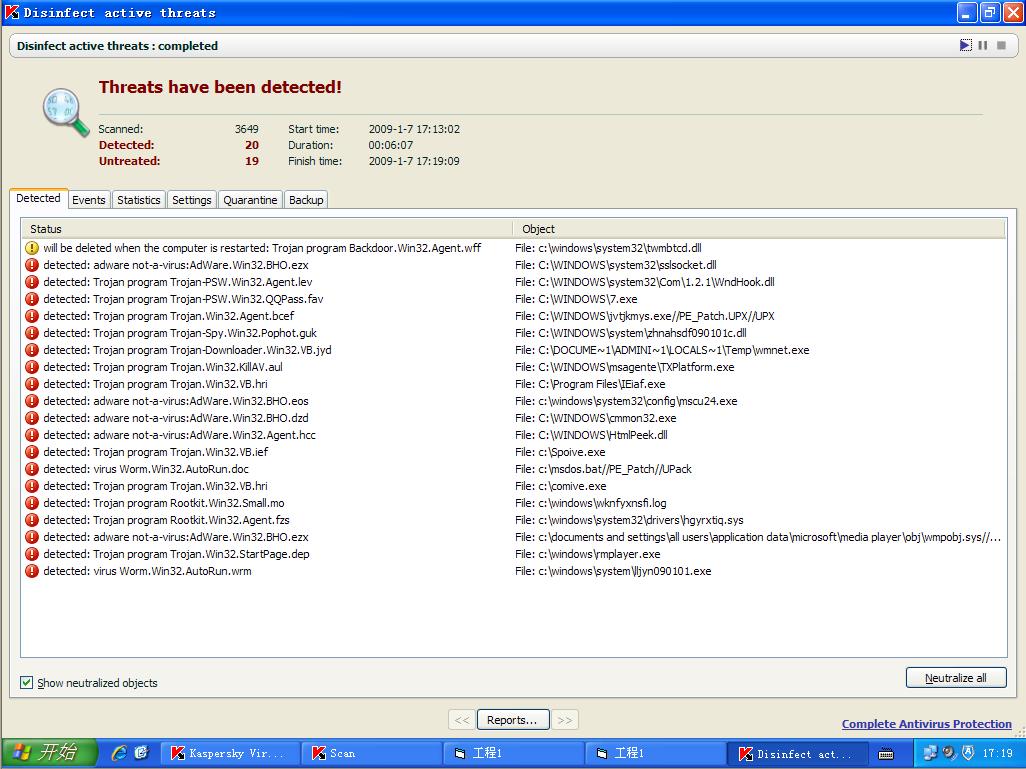Click red alert icon for Worm.Win32.AutoRun.wrm
This screenshot has height=769, width=1026.
click(32, 571)
